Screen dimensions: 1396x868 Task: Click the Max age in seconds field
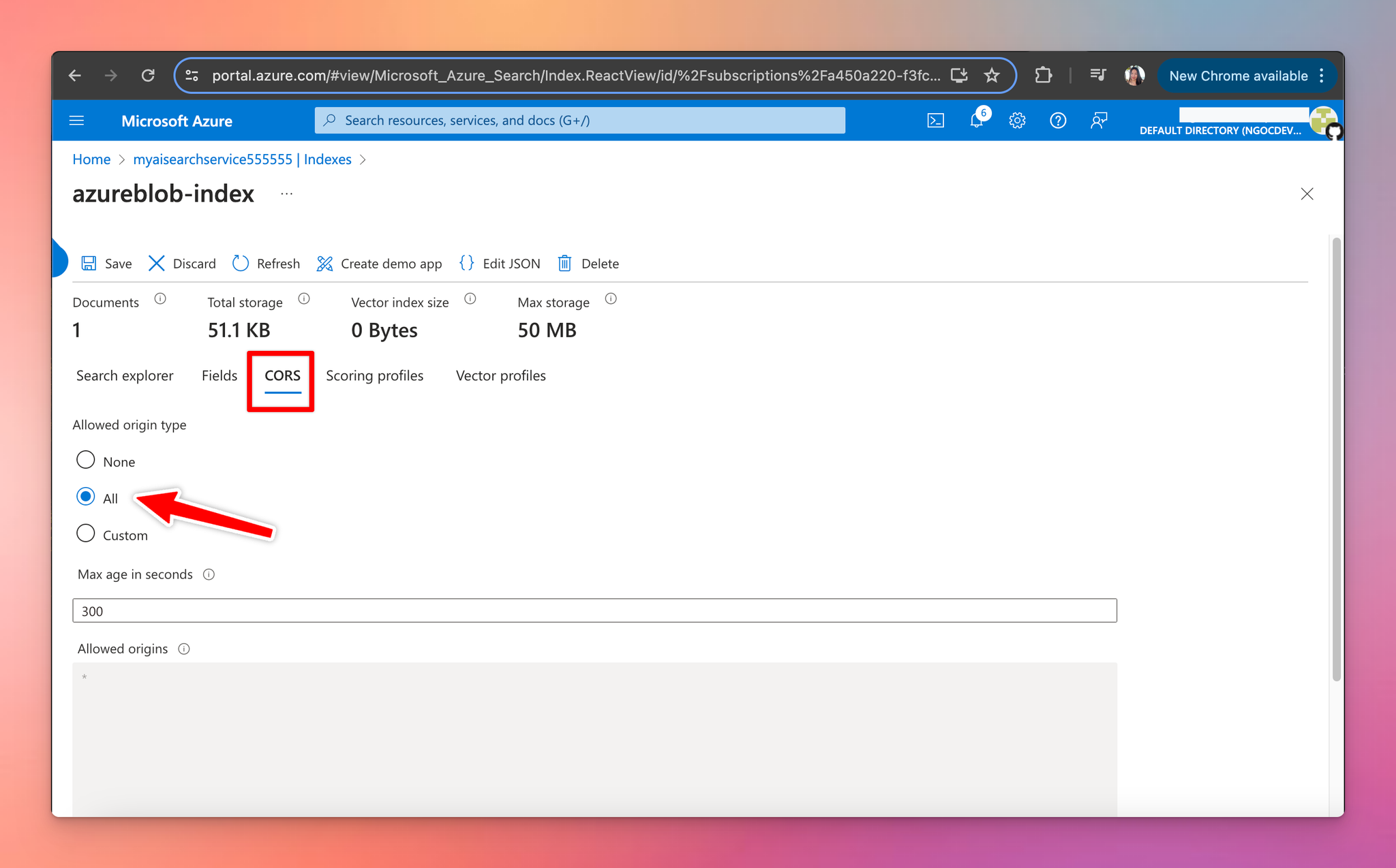pos(594,610)
